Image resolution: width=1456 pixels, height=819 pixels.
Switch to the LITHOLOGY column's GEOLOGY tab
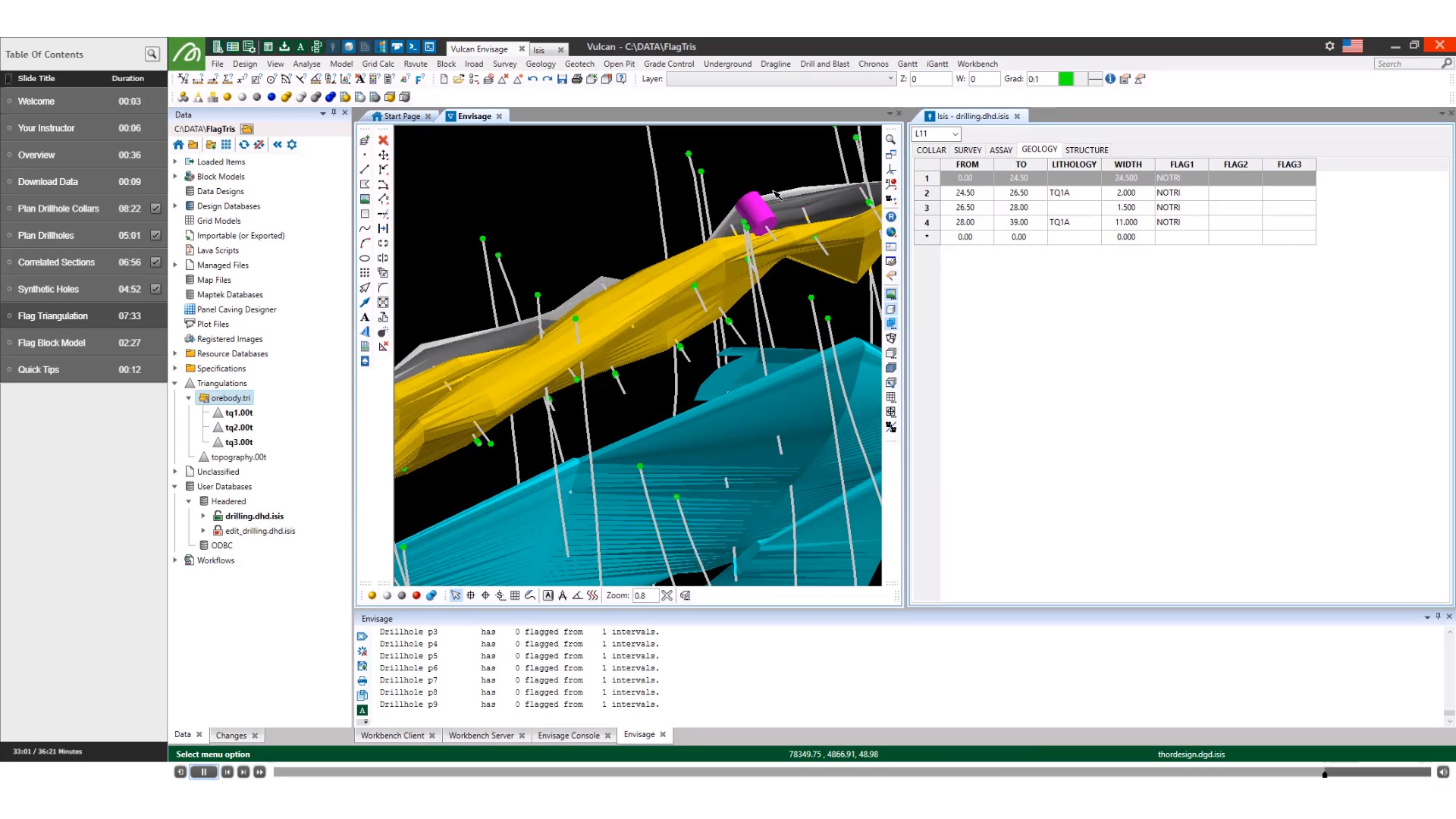[1039, 149]
